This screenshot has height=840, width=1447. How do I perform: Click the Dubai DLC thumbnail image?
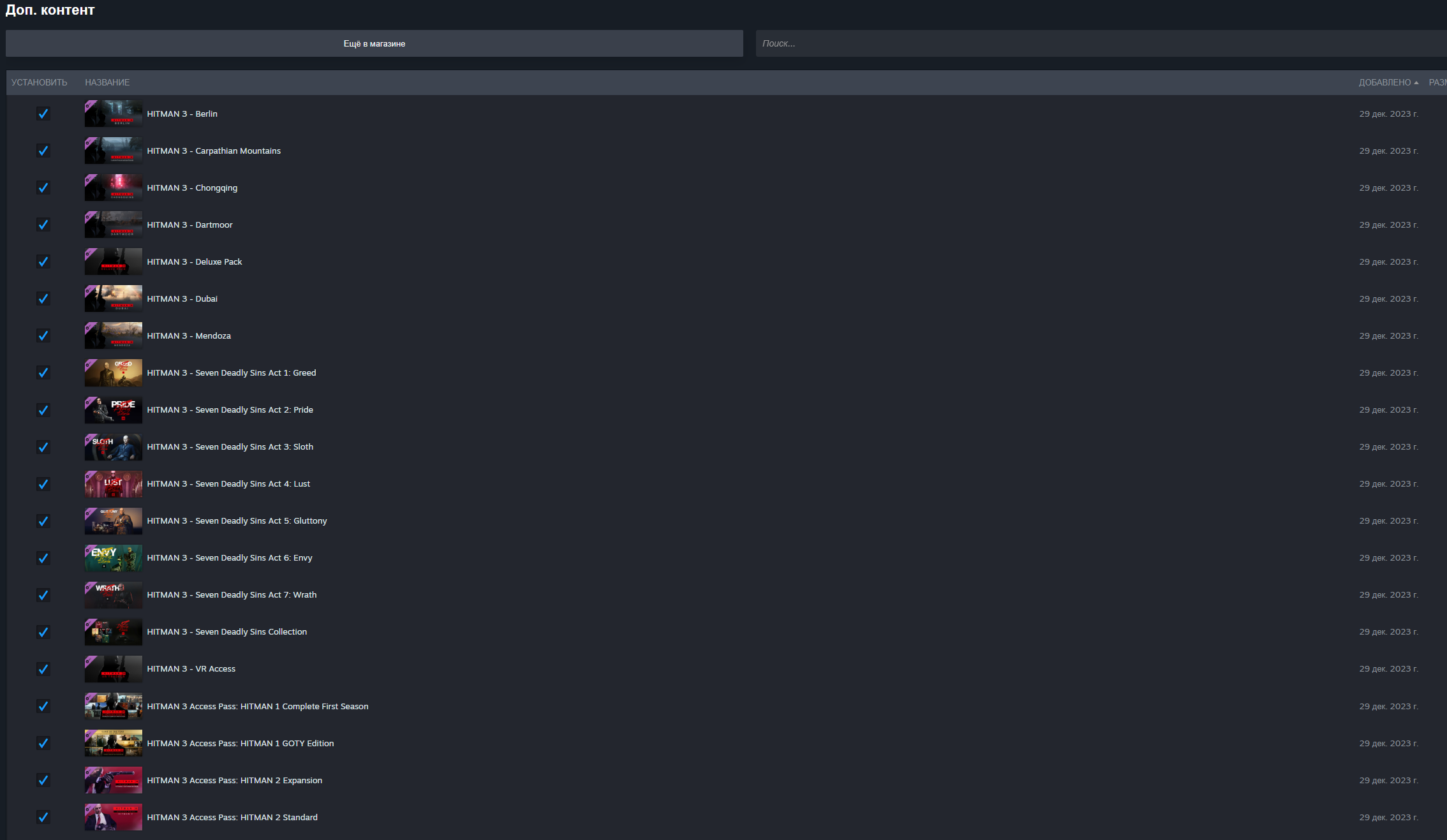coord(114,298)
